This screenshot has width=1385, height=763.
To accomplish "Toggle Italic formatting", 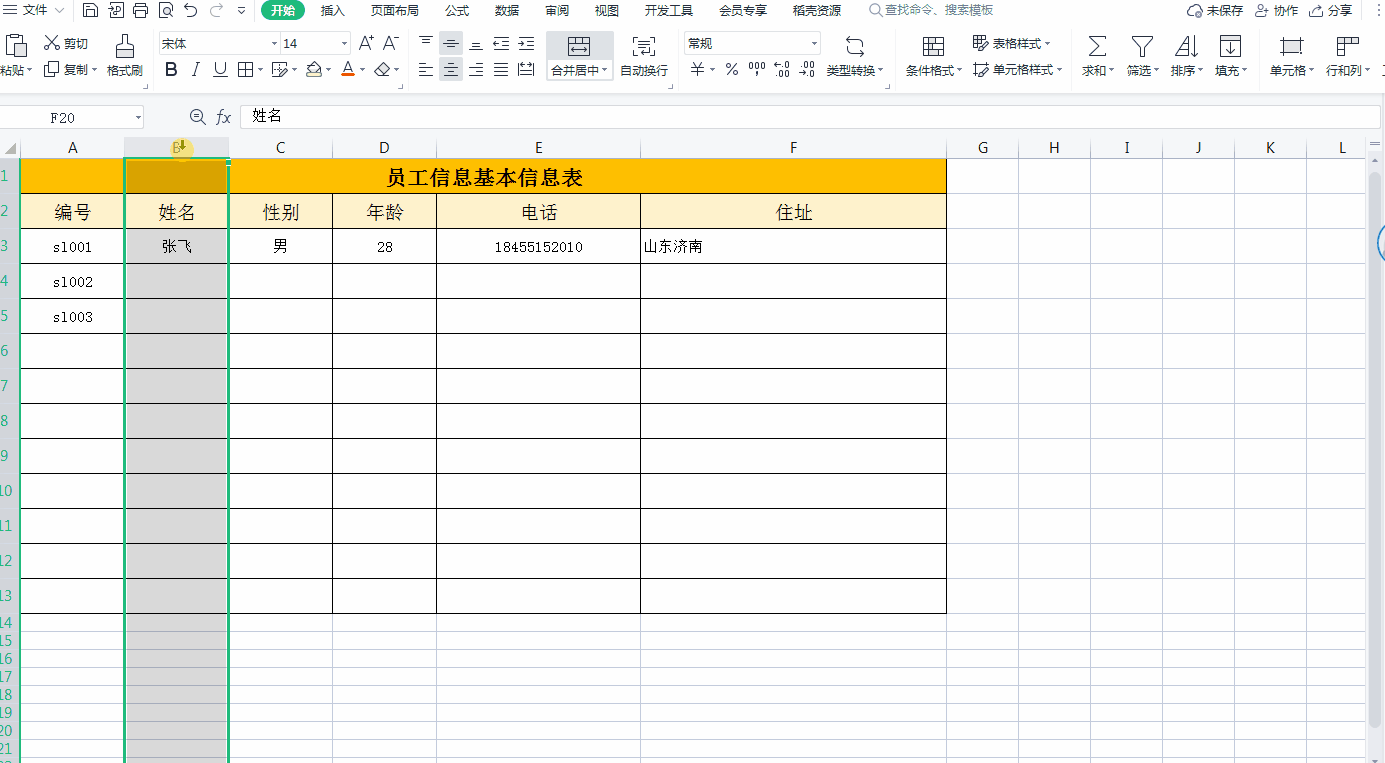I will (x=196, y=70).
